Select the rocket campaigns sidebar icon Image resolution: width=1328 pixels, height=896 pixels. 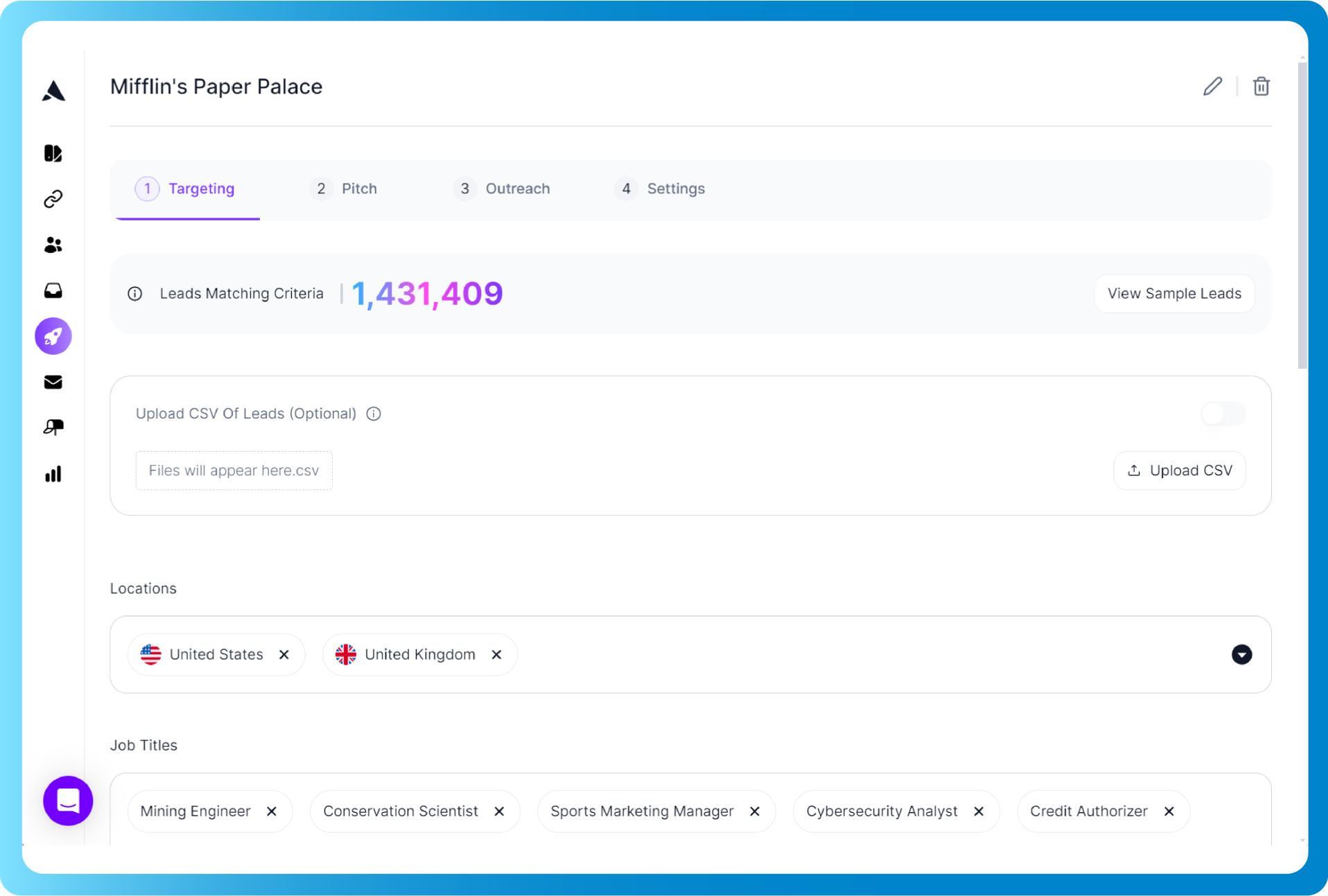pyautogui.click(x=53, y=337)
